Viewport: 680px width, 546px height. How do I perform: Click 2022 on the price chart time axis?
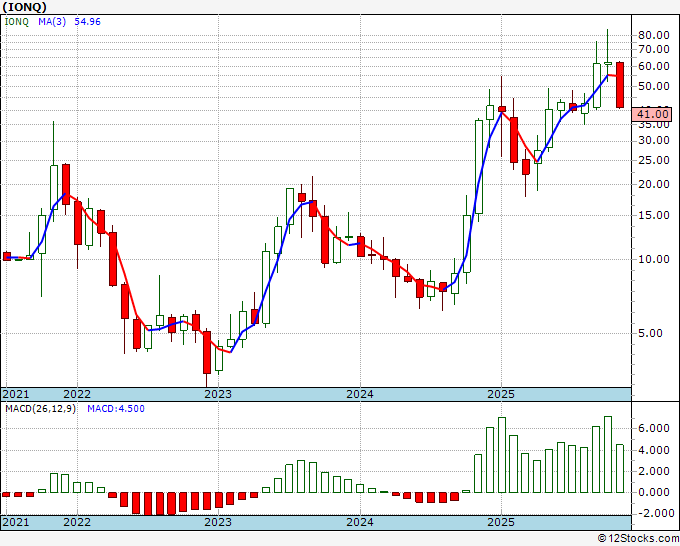pyautogui.click(x=77, y=394)
